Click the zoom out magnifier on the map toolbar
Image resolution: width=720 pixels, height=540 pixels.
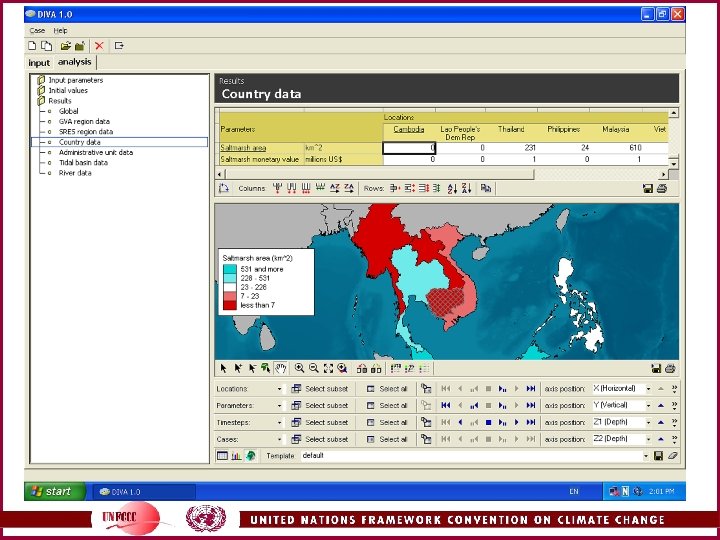click(314, 368)
